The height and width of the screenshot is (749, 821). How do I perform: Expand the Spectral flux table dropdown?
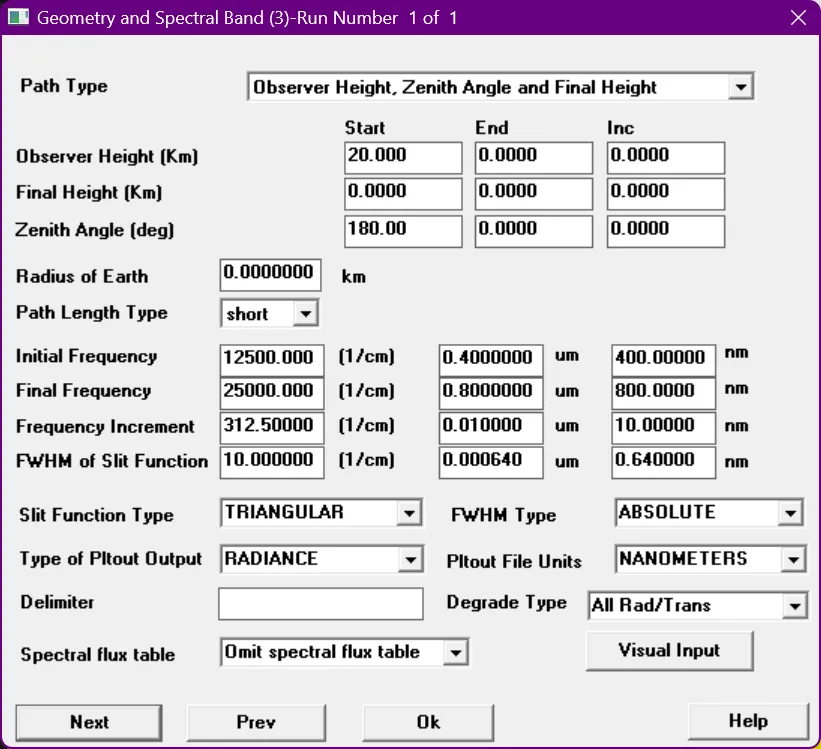pos(455,653)
